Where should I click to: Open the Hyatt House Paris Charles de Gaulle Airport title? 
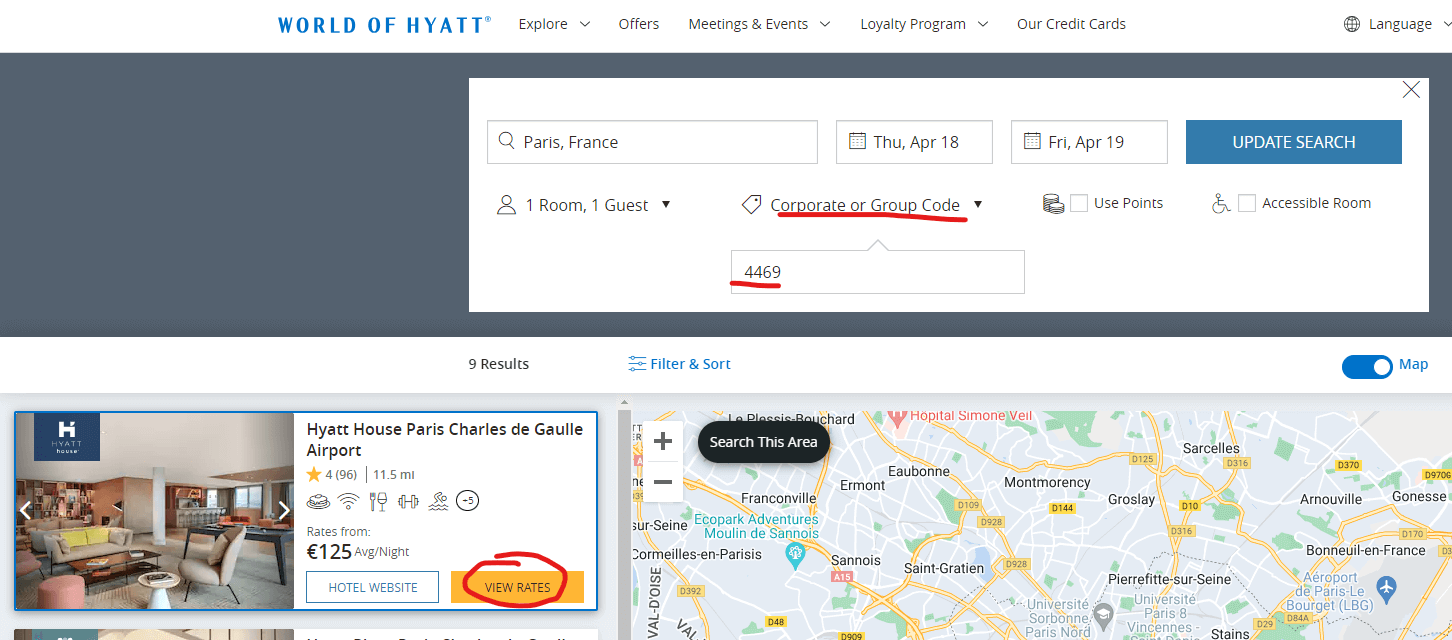[445, 440]
